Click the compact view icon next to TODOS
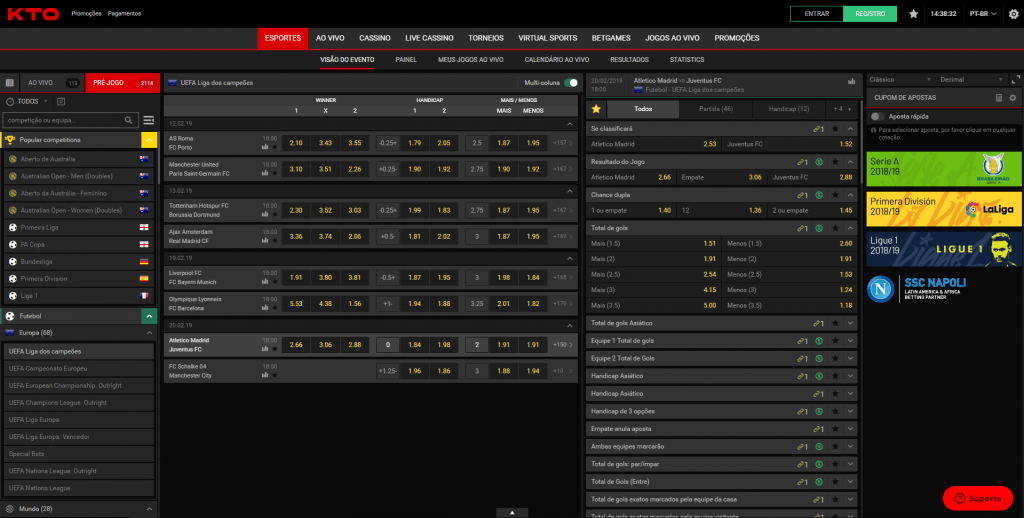 click(x=61, y=101)
